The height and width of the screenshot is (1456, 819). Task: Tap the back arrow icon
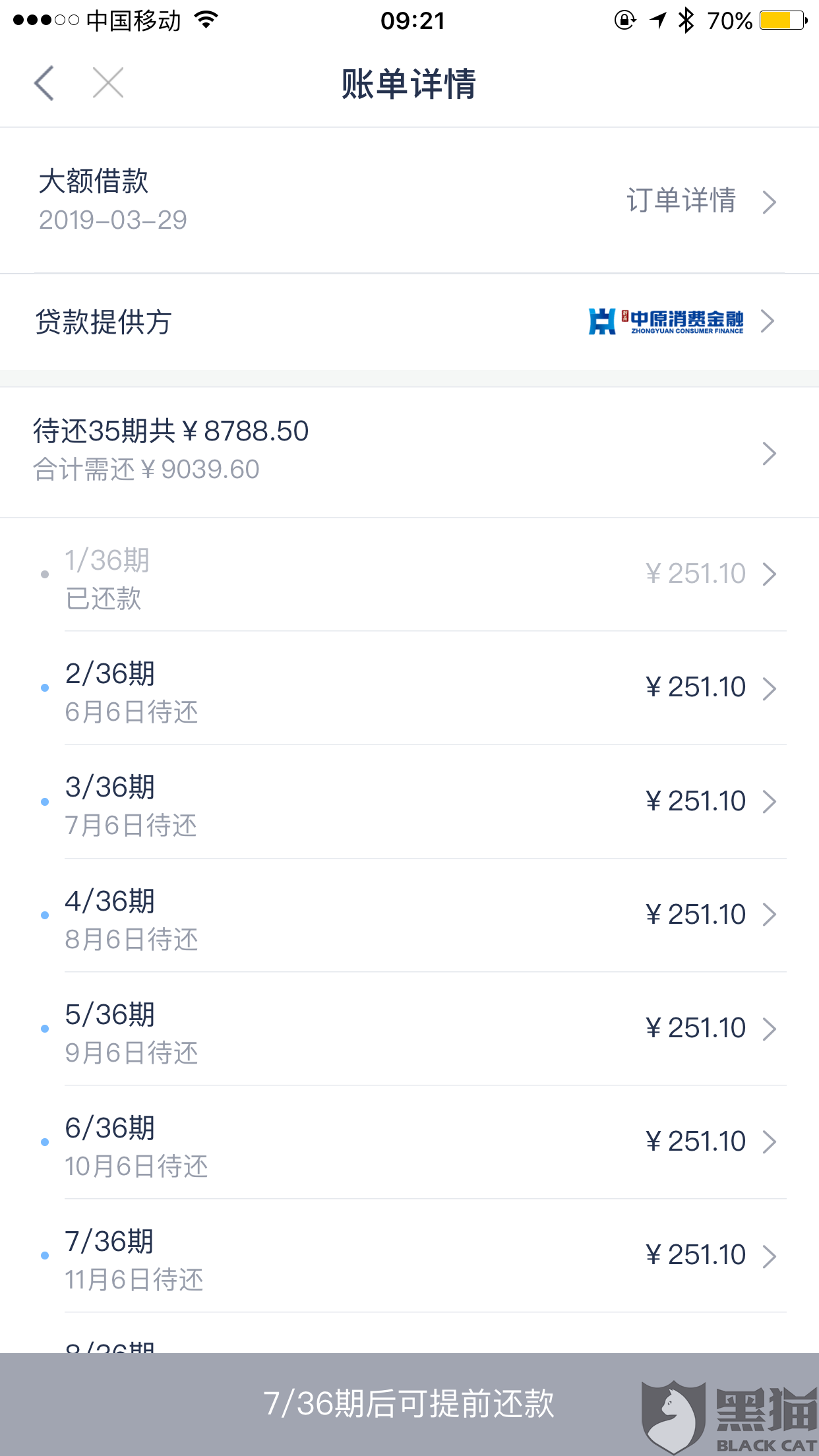click(44, 84)
